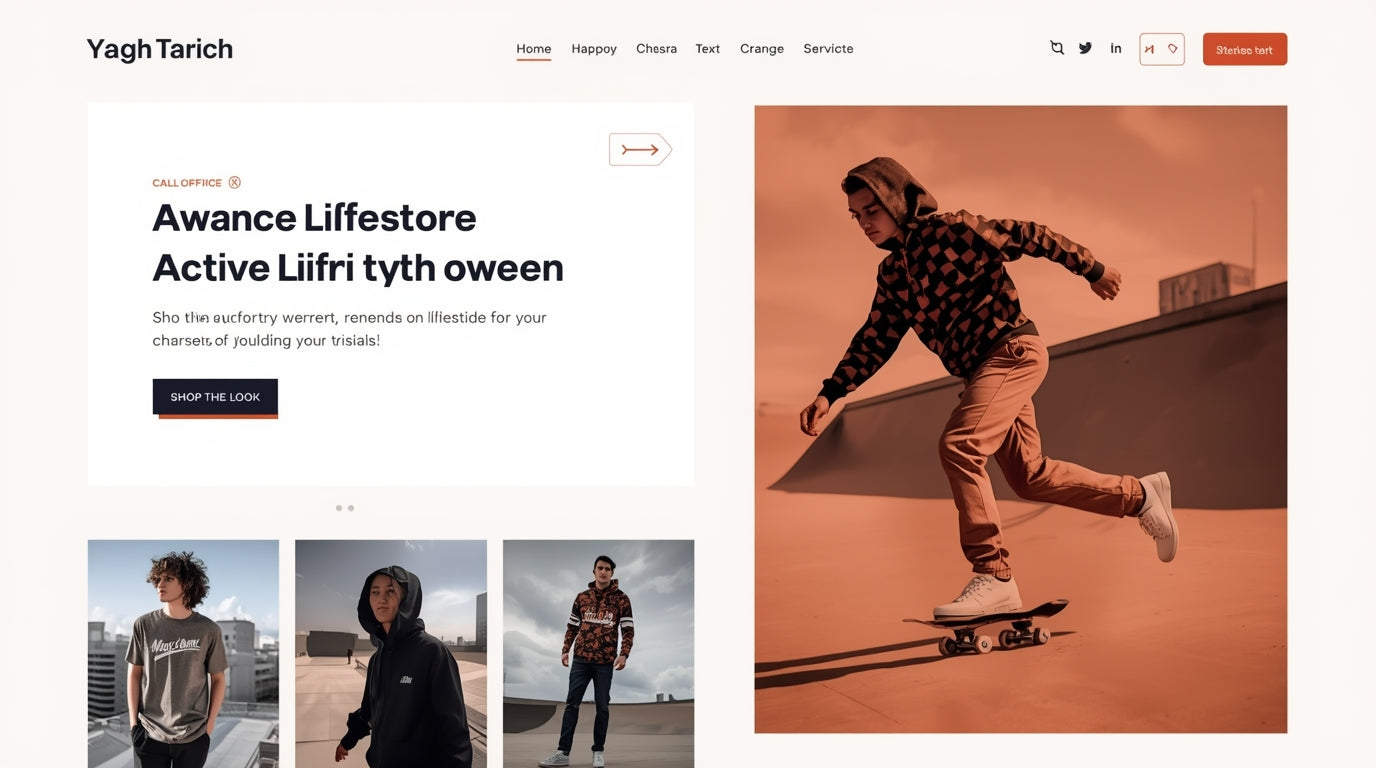This screenshot has height=768, width=1376.
Task: Click the Yagh Tarich logo
Action: (160, 49)
